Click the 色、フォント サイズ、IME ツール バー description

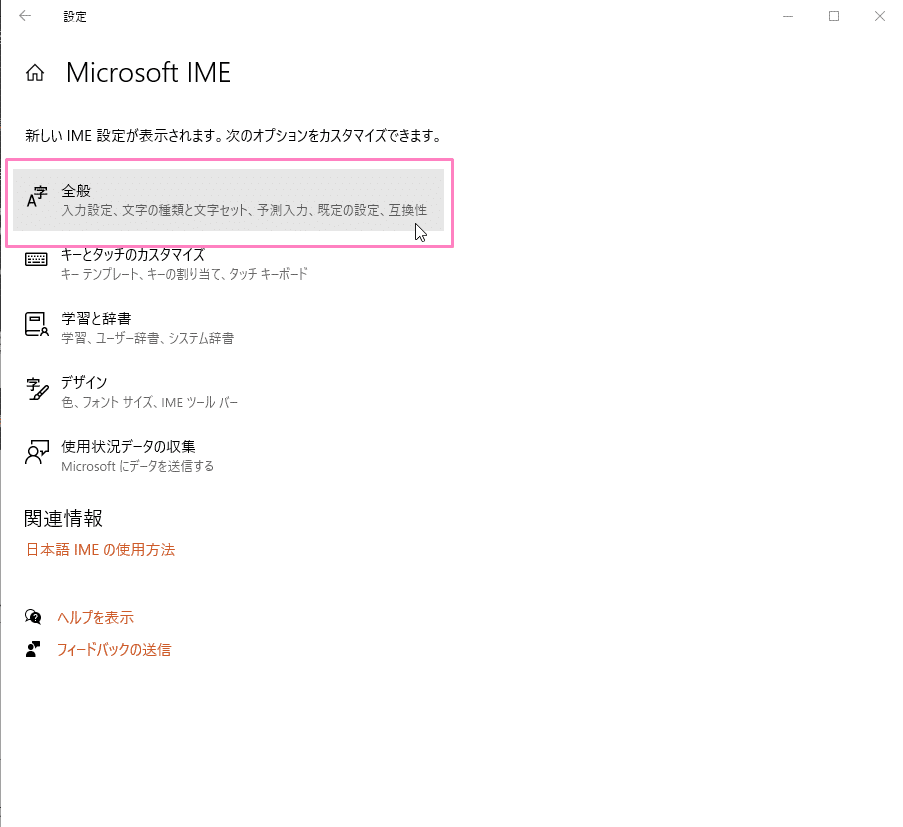click(x=149, y=402)
